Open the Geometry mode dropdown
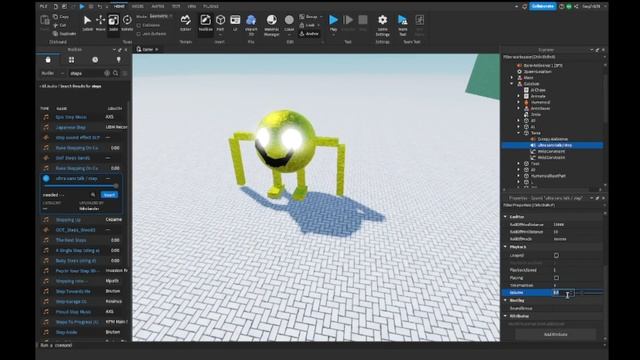Screen dimensions: 640x360 click(161, 16)
